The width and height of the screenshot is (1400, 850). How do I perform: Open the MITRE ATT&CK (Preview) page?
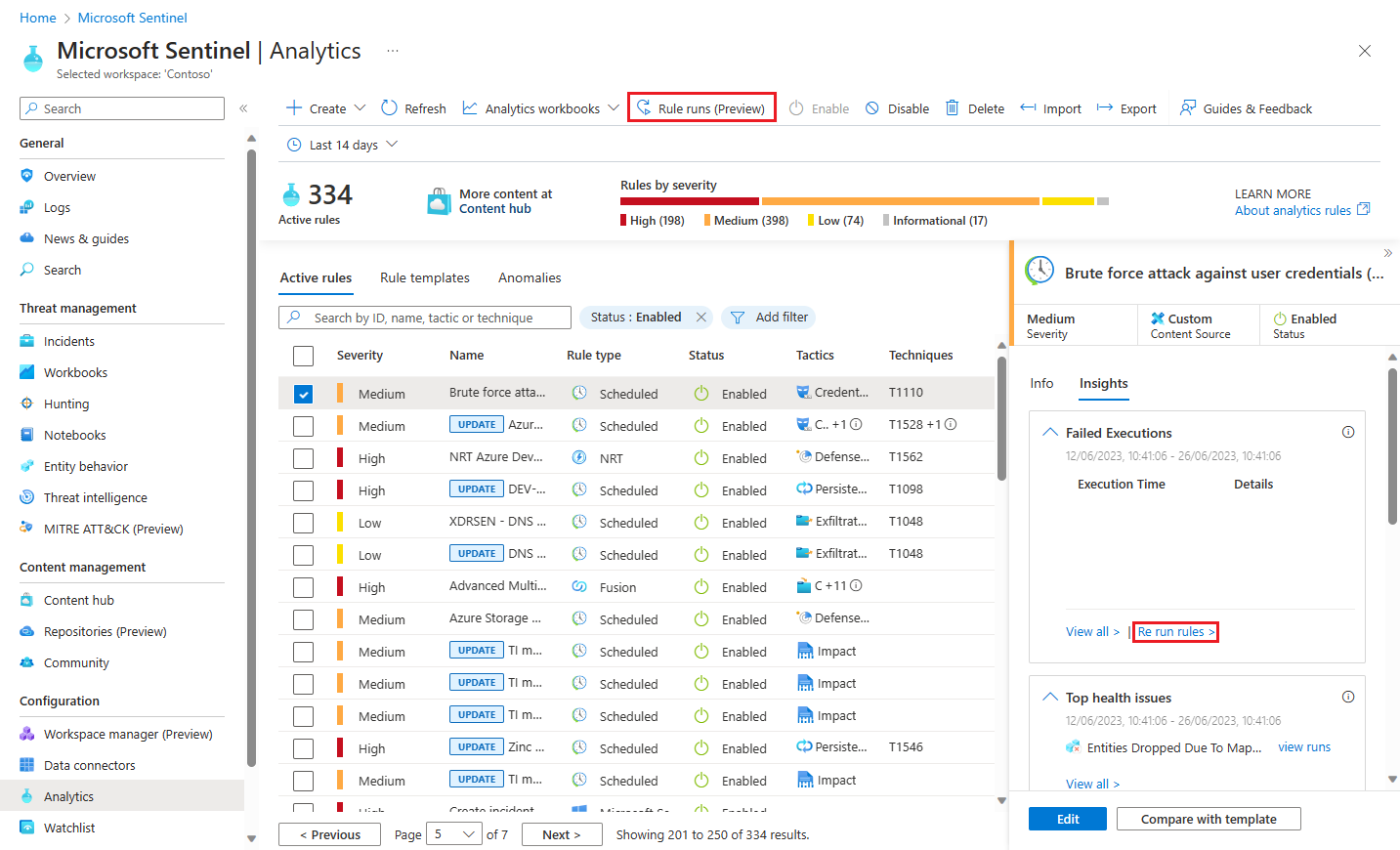click(113, 528)
